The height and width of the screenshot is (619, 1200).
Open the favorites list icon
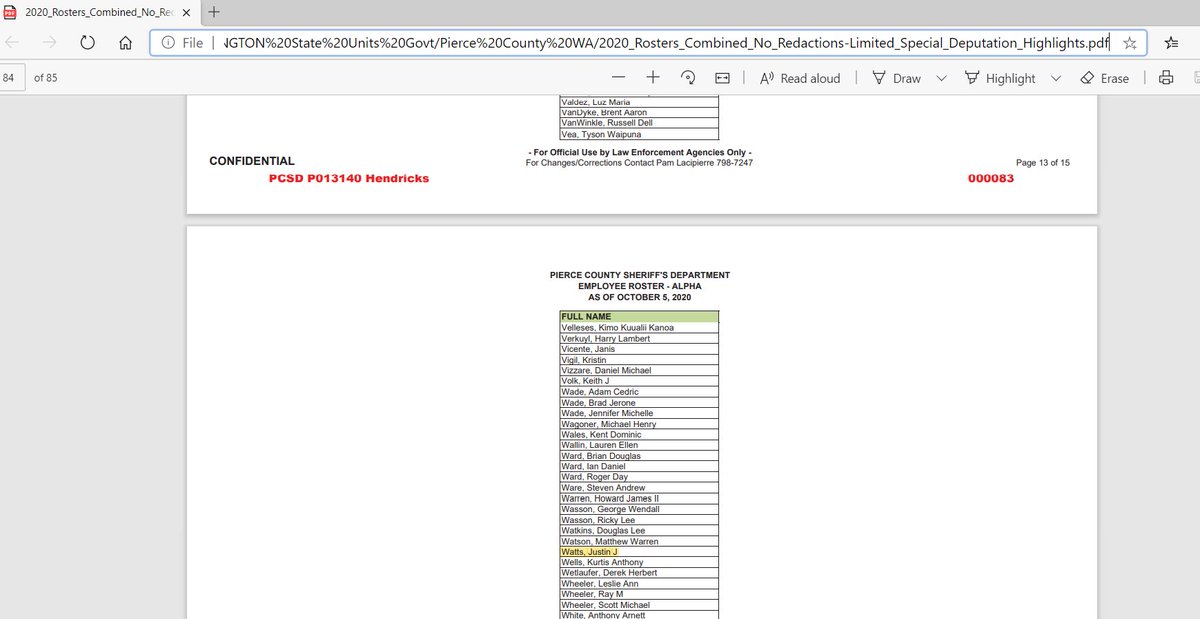[1171, 43]
